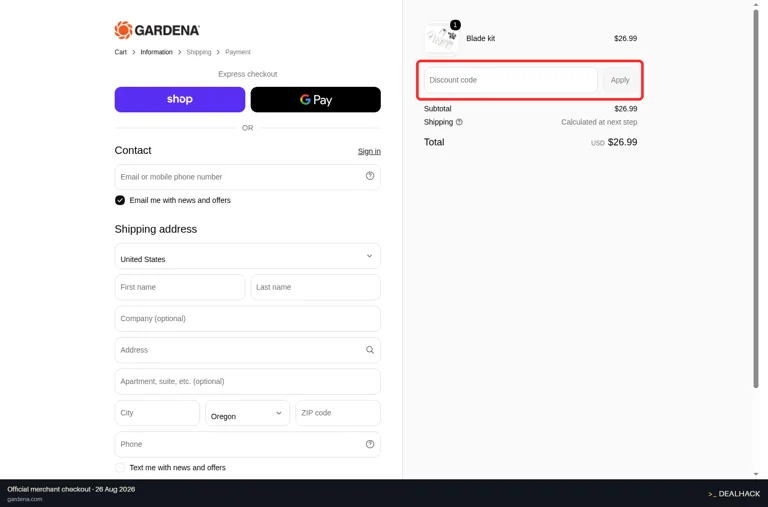The width and height of the screenshot is (768, 507).
Task: Click the DEALHACK label in the bottom bar
Action: [x=734, y=494]
